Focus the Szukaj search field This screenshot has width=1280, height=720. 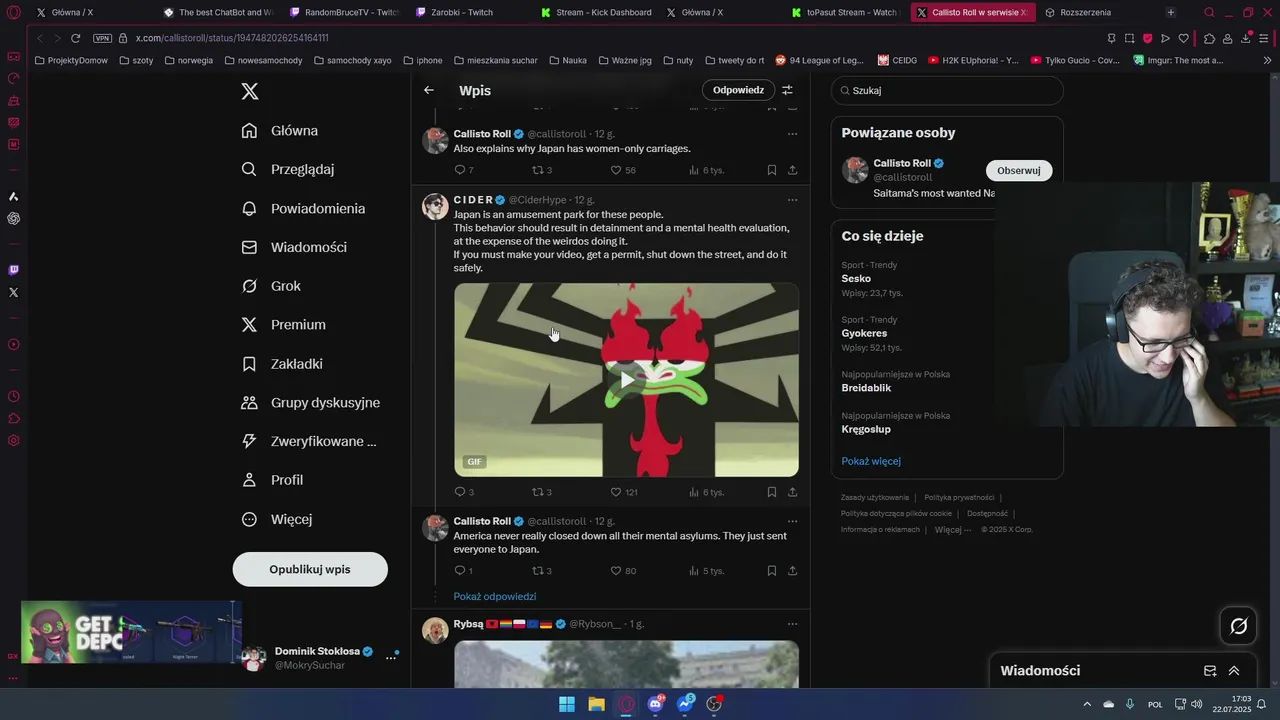click(x=947, y=90)
